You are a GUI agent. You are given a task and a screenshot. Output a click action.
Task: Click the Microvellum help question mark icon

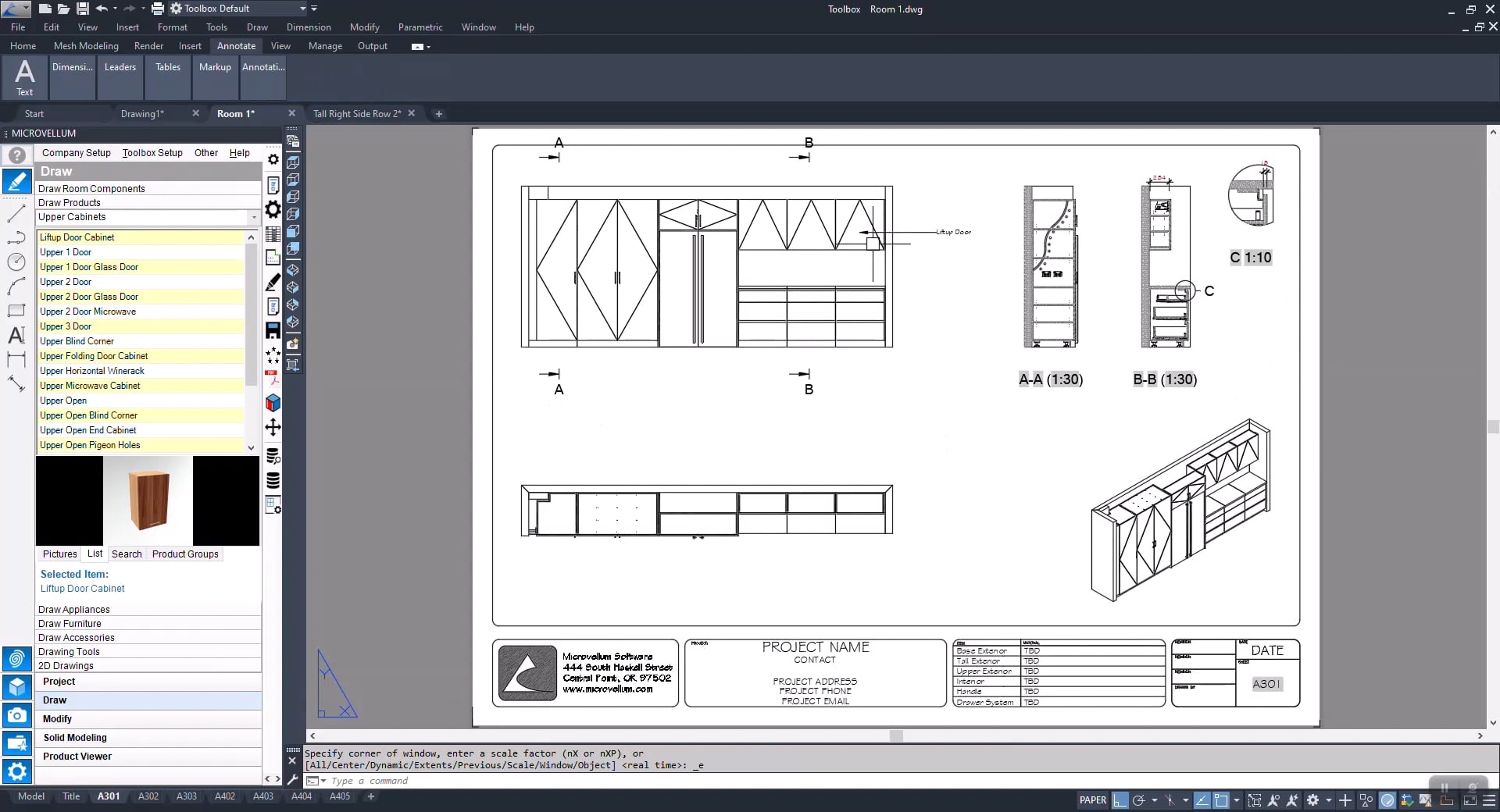(17, 155)
